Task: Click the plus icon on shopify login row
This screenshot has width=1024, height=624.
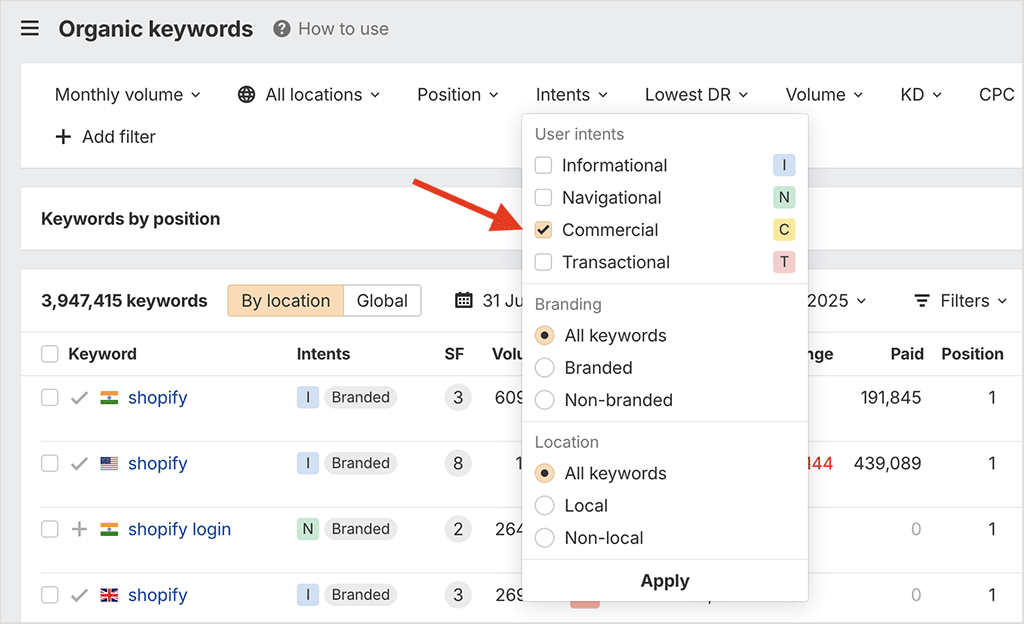Action: point(79,529)
